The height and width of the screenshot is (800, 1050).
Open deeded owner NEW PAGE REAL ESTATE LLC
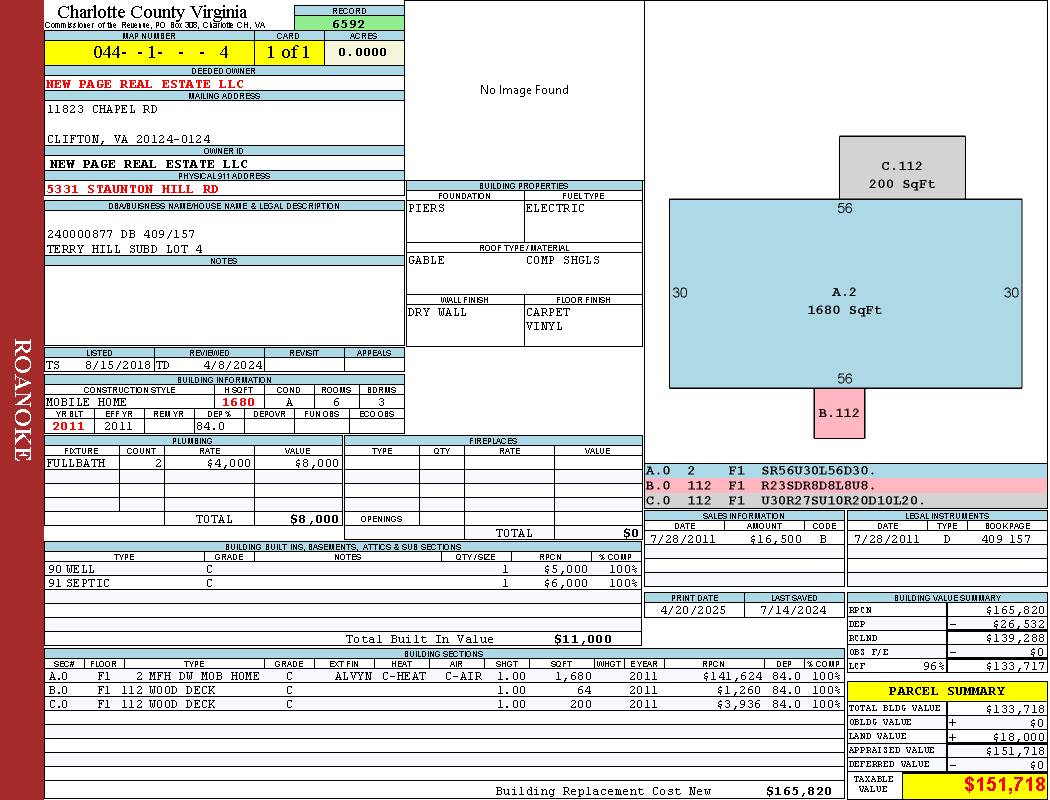145,84
